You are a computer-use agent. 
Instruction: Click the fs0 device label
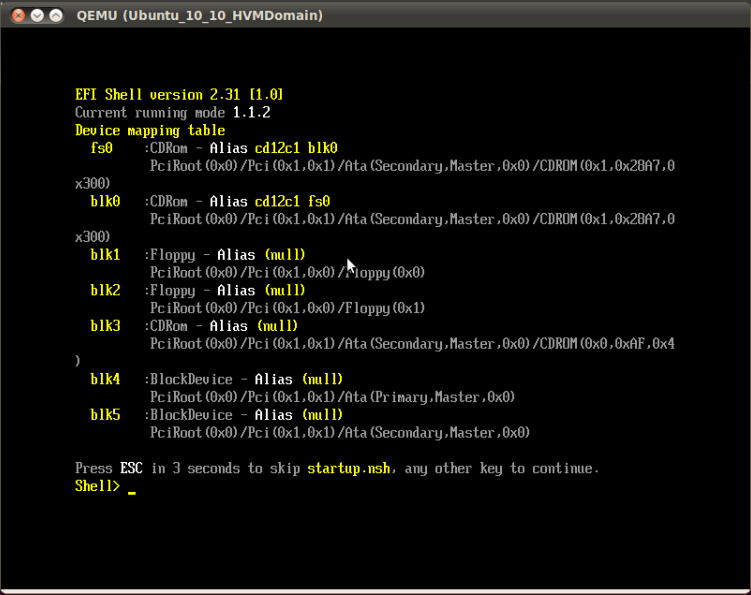pos(101,148)
